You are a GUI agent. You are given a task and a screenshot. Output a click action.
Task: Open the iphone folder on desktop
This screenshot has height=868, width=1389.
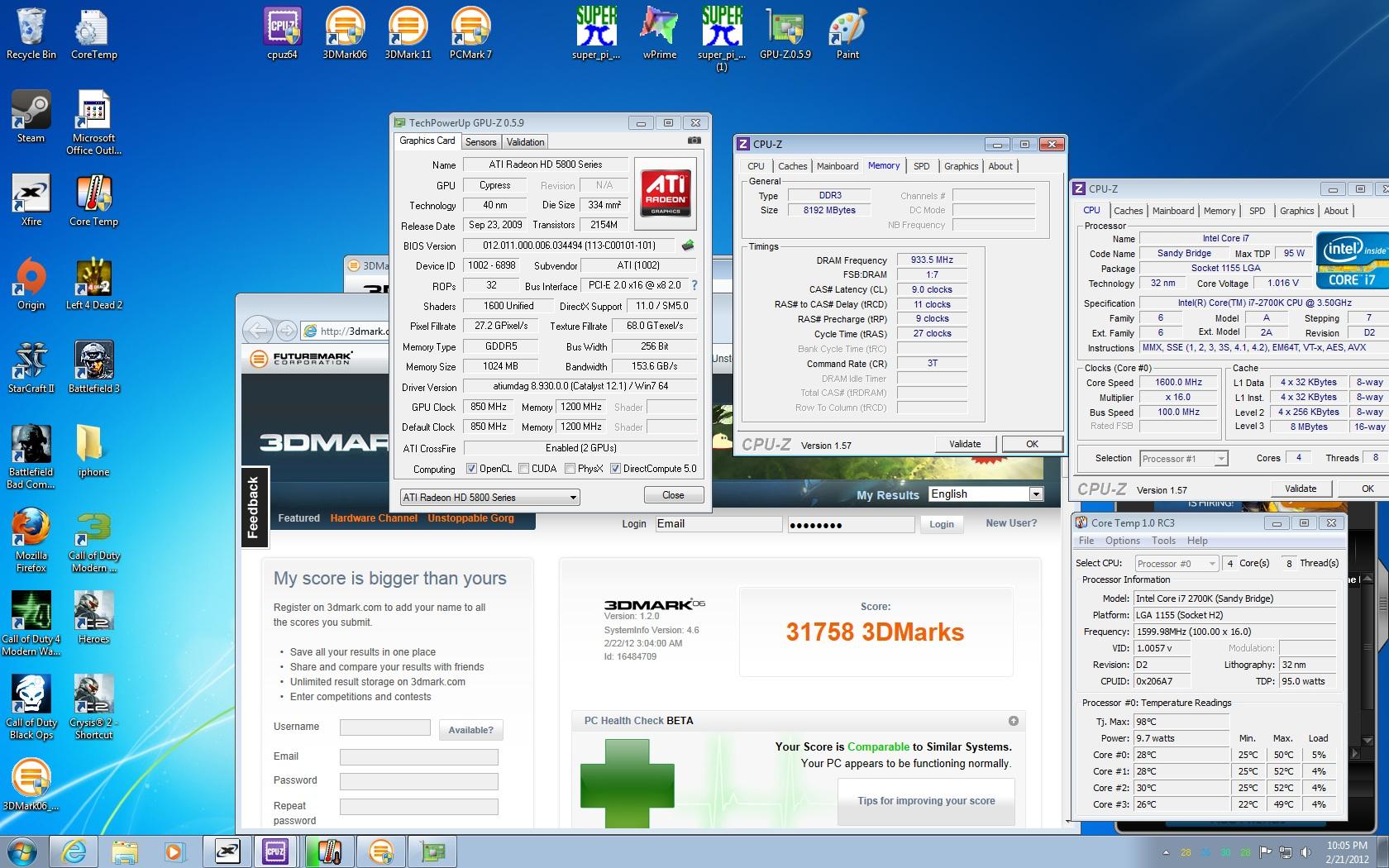(93, 451)
